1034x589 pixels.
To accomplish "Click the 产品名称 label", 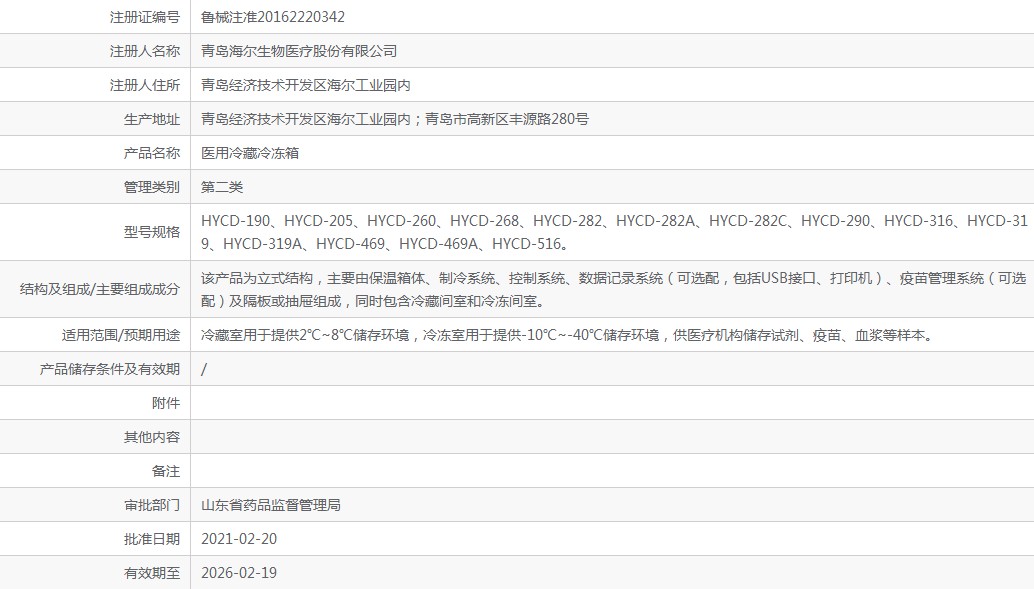I will coord(152,153).
